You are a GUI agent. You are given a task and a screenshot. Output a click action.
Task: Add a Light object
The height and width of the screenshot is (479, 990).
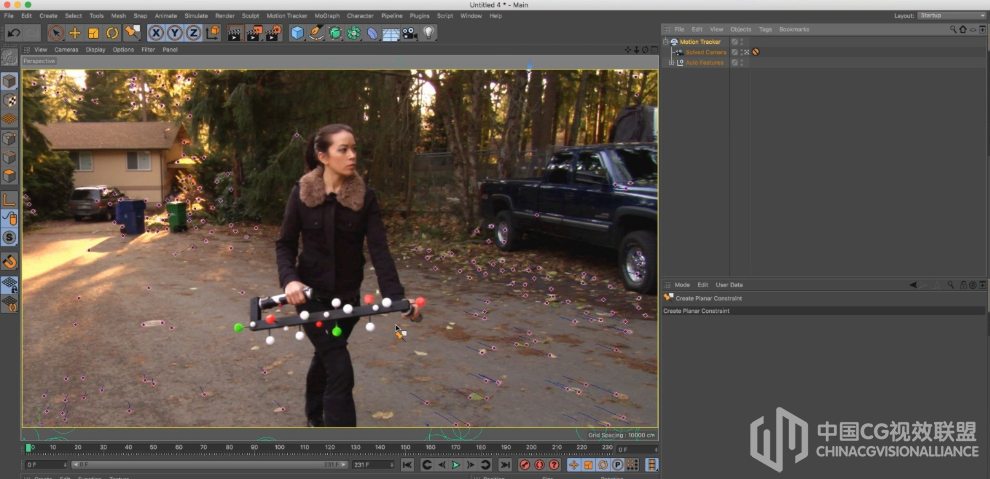tap(429, 33)
